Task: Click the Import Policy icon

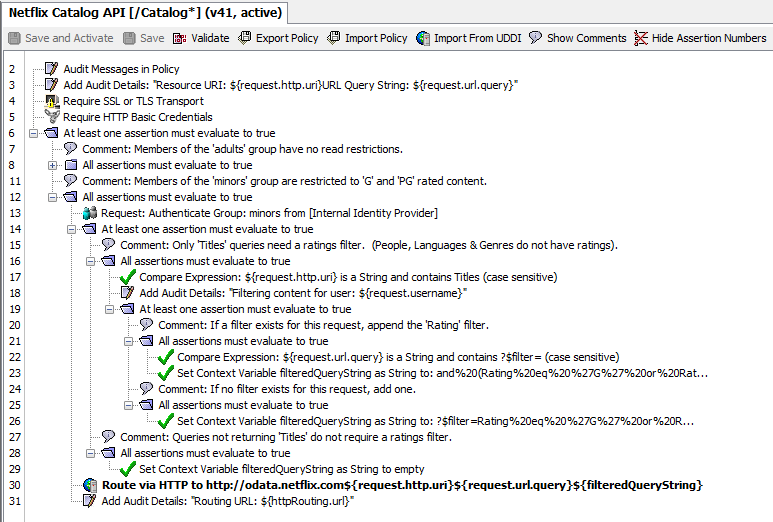Action: 334,38
